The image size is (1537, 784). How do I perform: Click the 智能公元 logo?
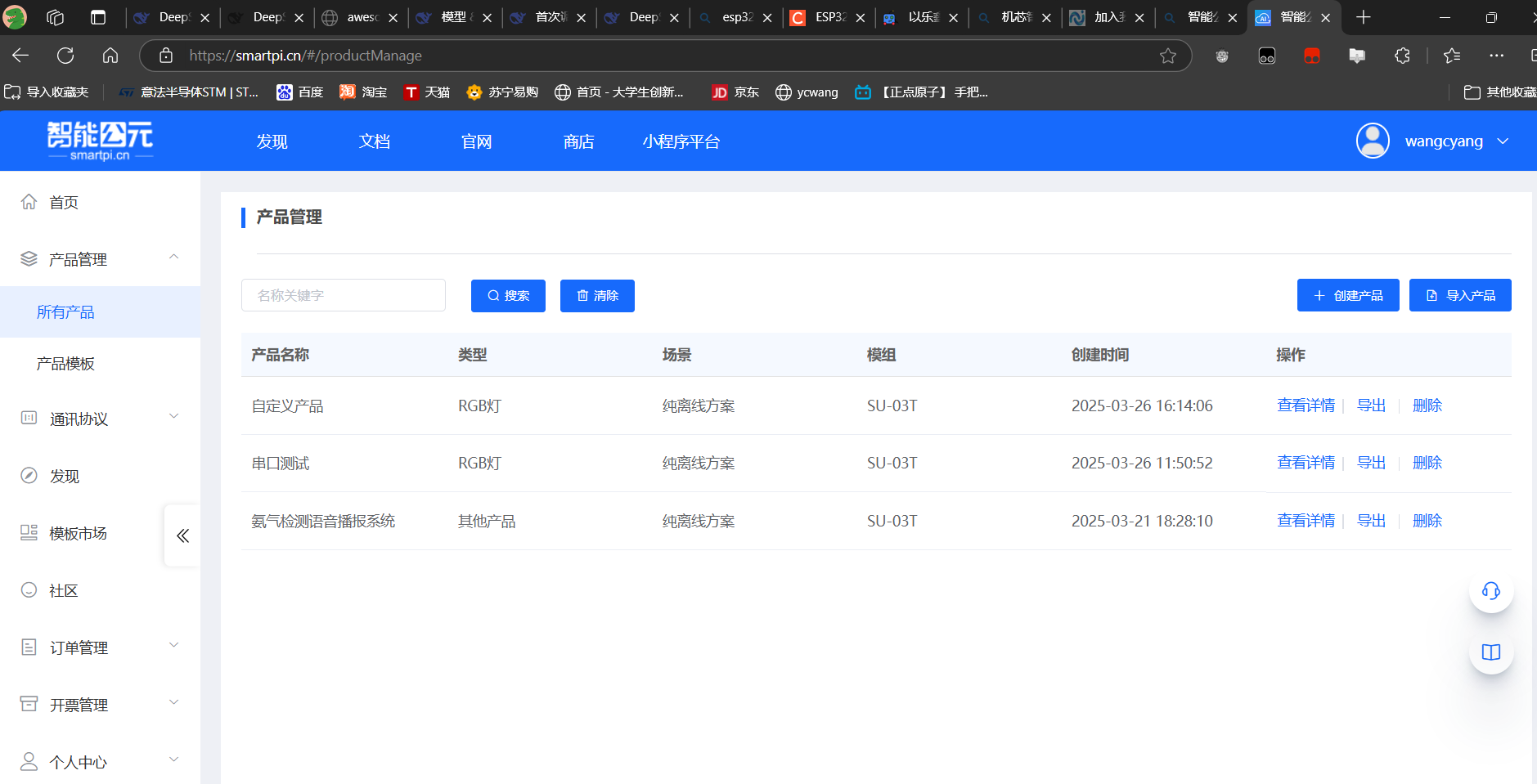point(100,139)
